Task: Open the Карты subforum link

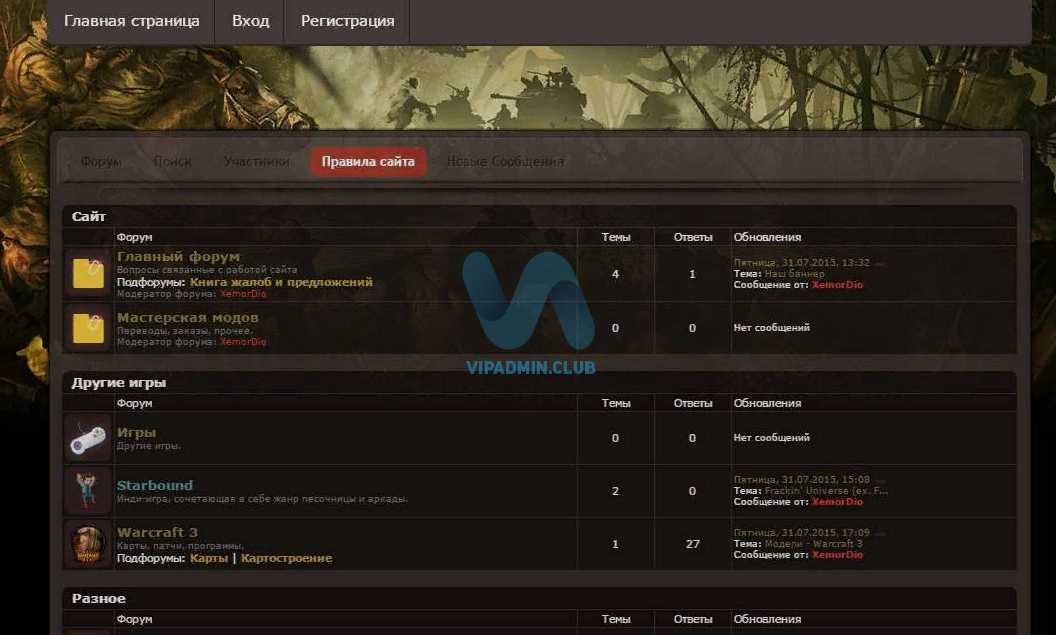Action: coord(209,558)
